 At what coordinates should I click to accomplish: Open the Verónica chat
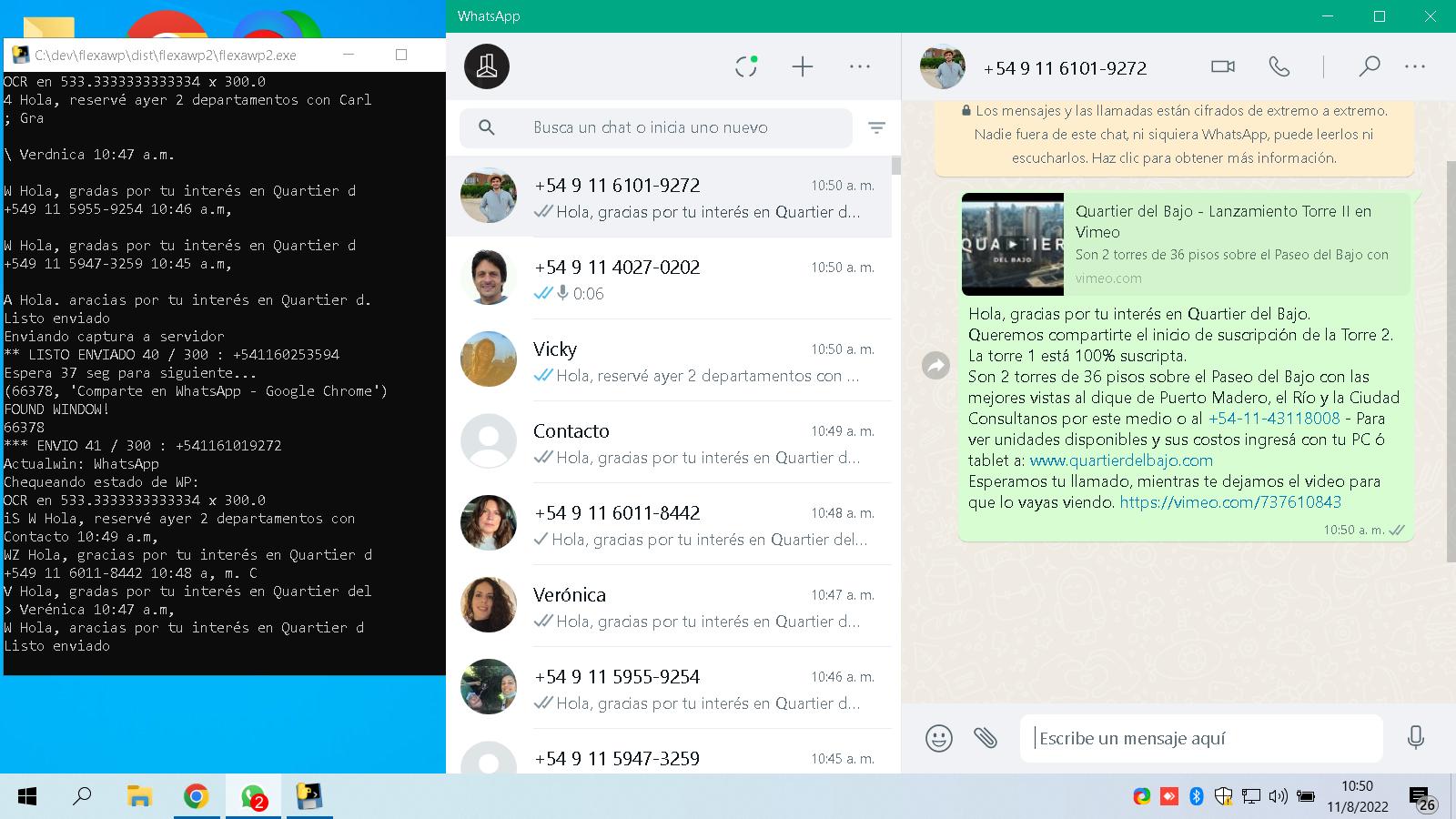[669, 606]
